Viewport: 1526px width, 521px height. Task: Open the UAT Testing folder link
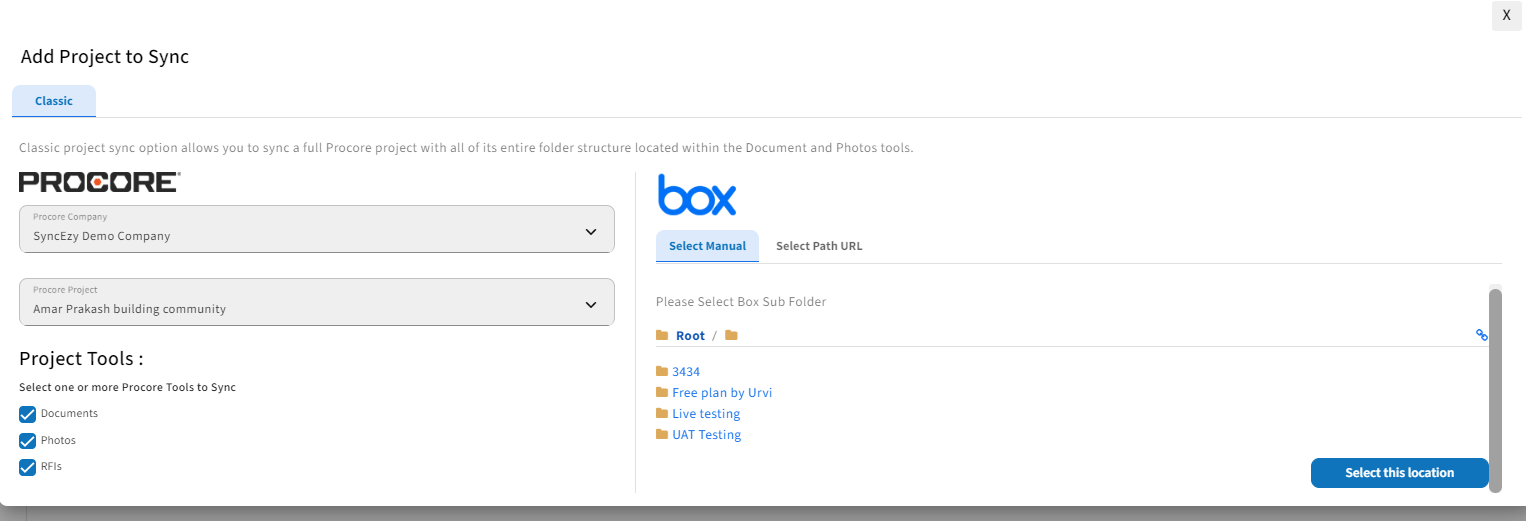click(707, 435)
